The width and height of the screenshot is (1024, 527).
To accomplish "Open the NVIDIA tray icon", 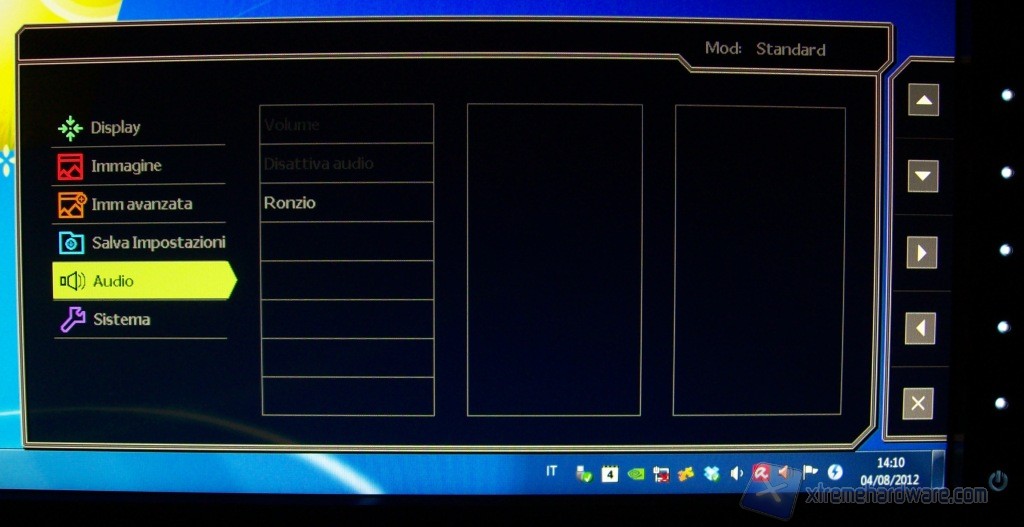I will tap(635, 474).
